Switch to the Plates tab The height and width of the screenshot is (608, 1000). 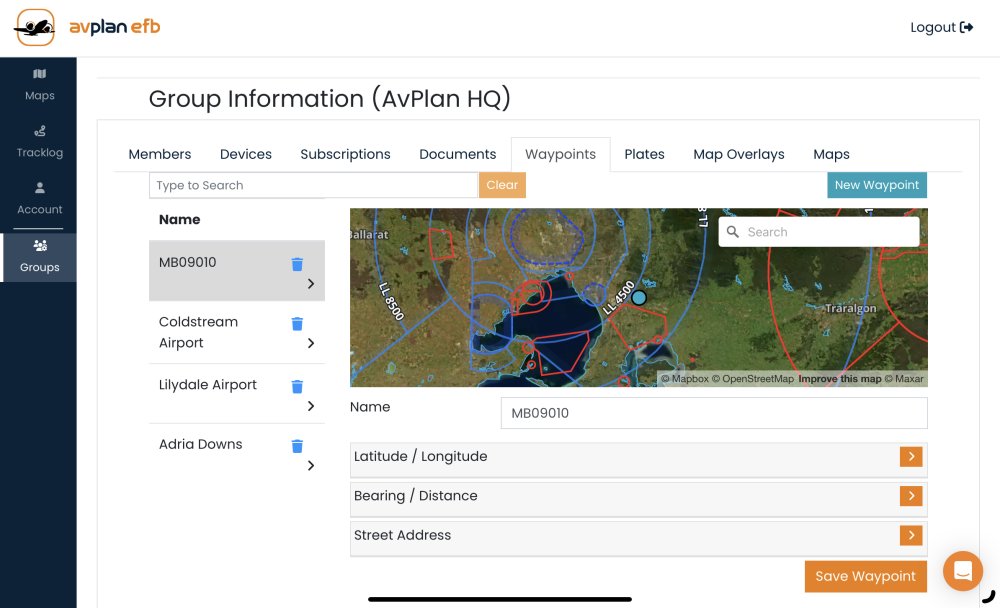pyautogui.click(x=644, y=154)
